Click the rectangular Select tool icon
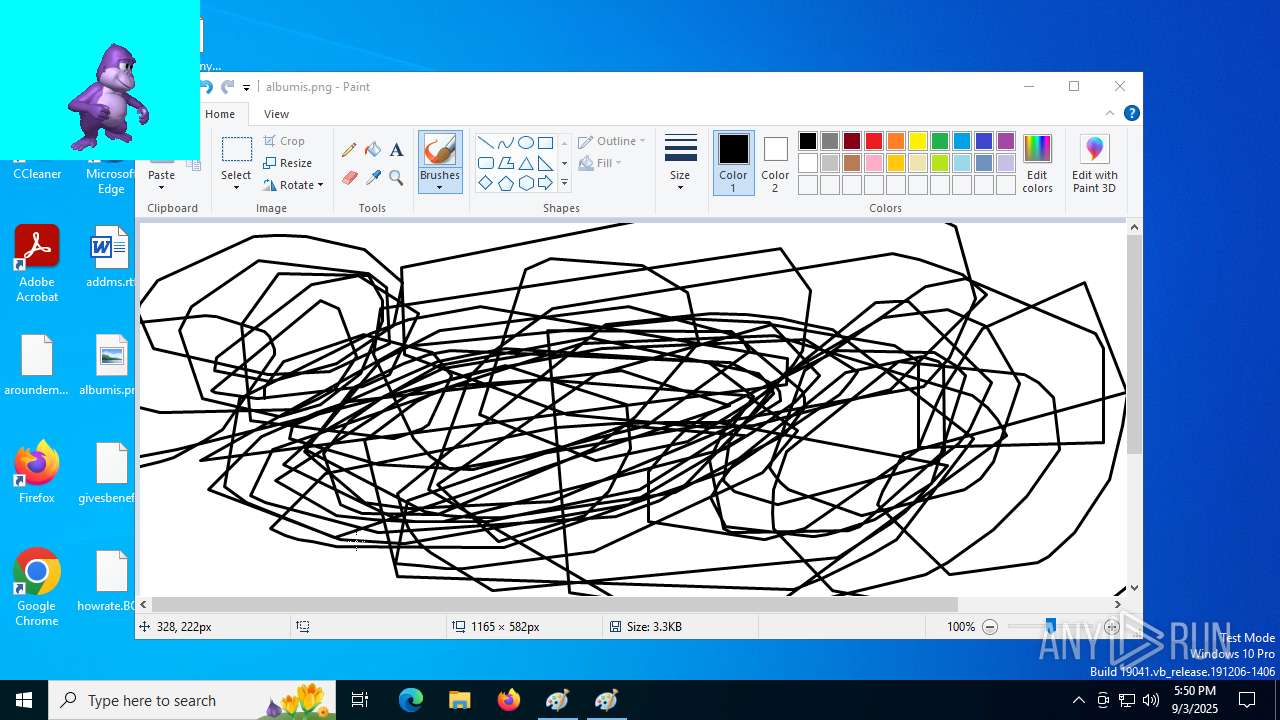This screenshot has height=720, width=1280. (236, 150)
